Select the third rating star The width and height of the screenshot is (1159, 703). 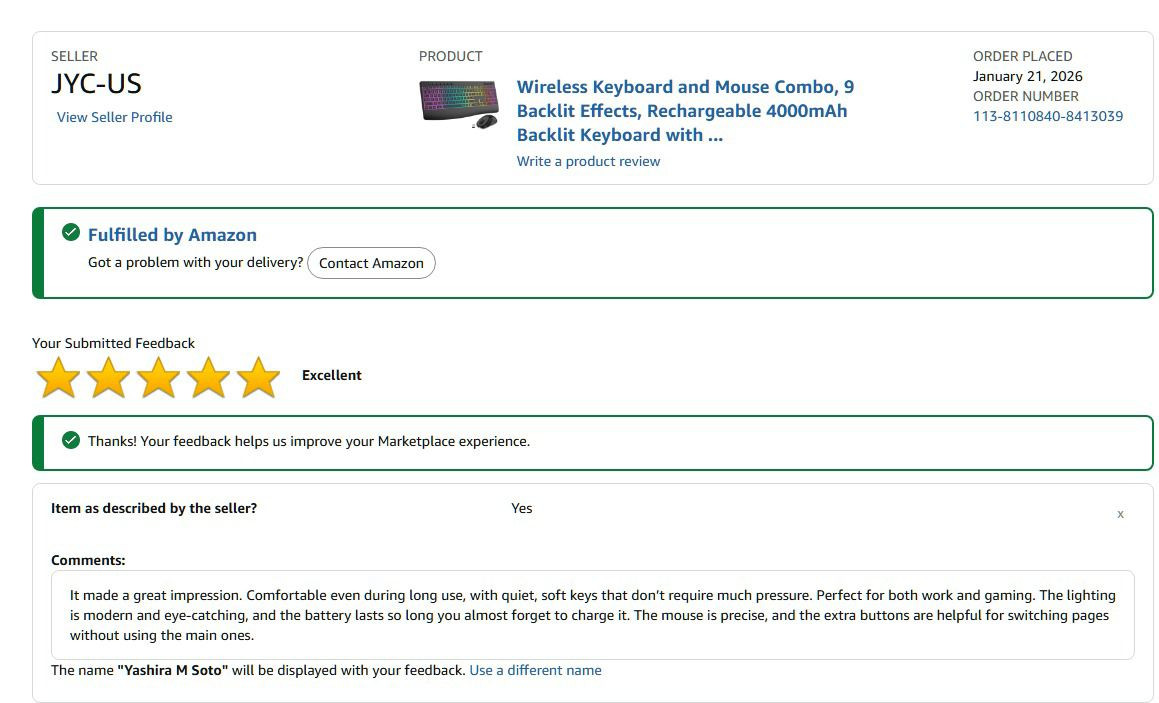pyautogui.click(x=158, y=378)
